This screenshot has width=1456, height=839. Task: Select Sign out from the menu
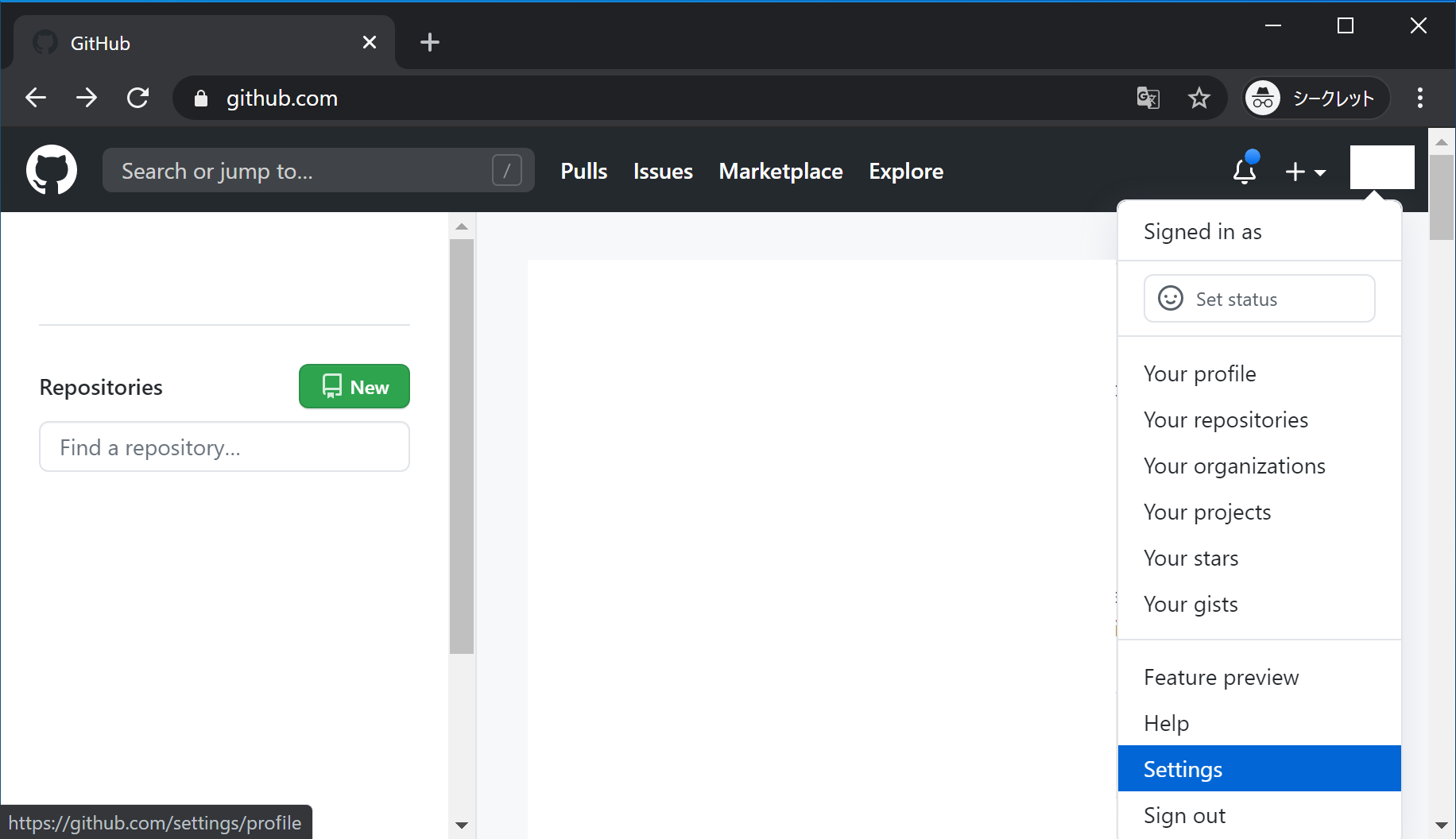[1184, 815]
